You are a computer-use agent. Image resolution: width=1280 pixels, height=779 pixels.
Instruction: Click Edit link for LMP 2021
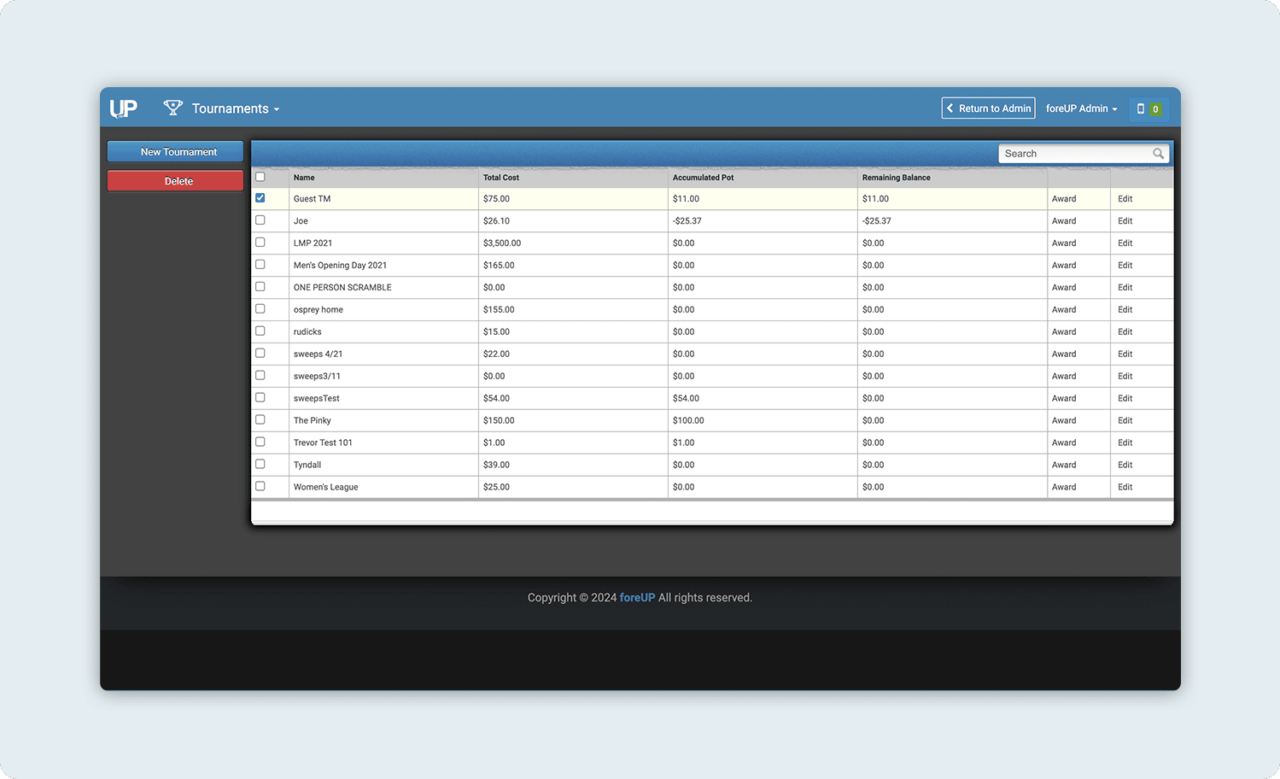[1125, 243]
